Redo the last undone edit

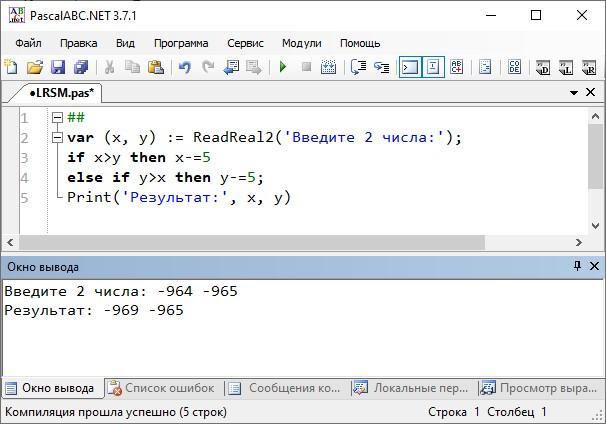(x=208, y=67)
